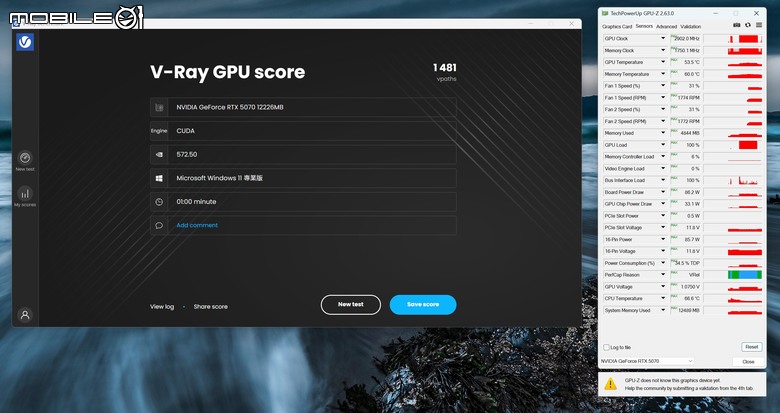Click the GPU Clock 2902.0 MHz value
The width and height of the screenshot is (780, 413).
point(685,38)
